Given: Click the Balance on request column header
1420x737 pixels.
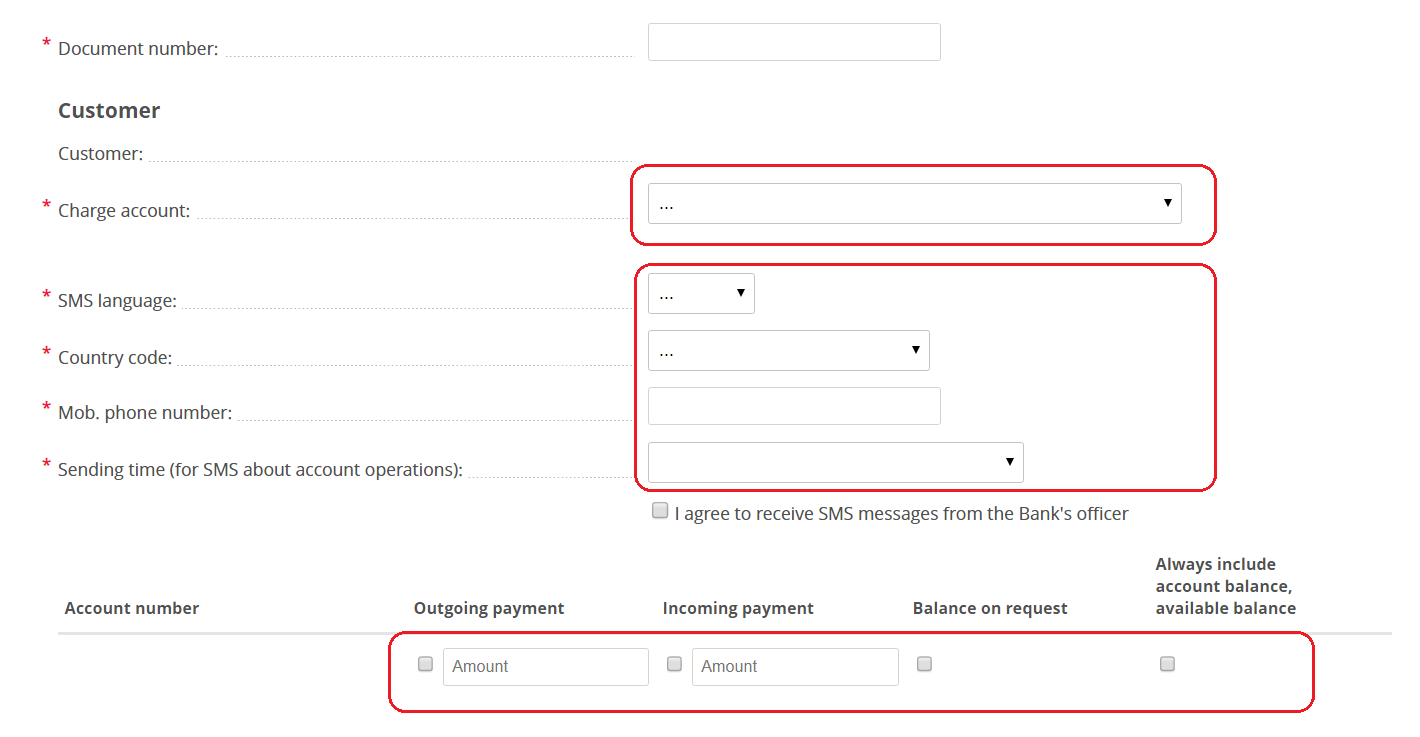Looking at the screenshot, I should coord(989,607).
